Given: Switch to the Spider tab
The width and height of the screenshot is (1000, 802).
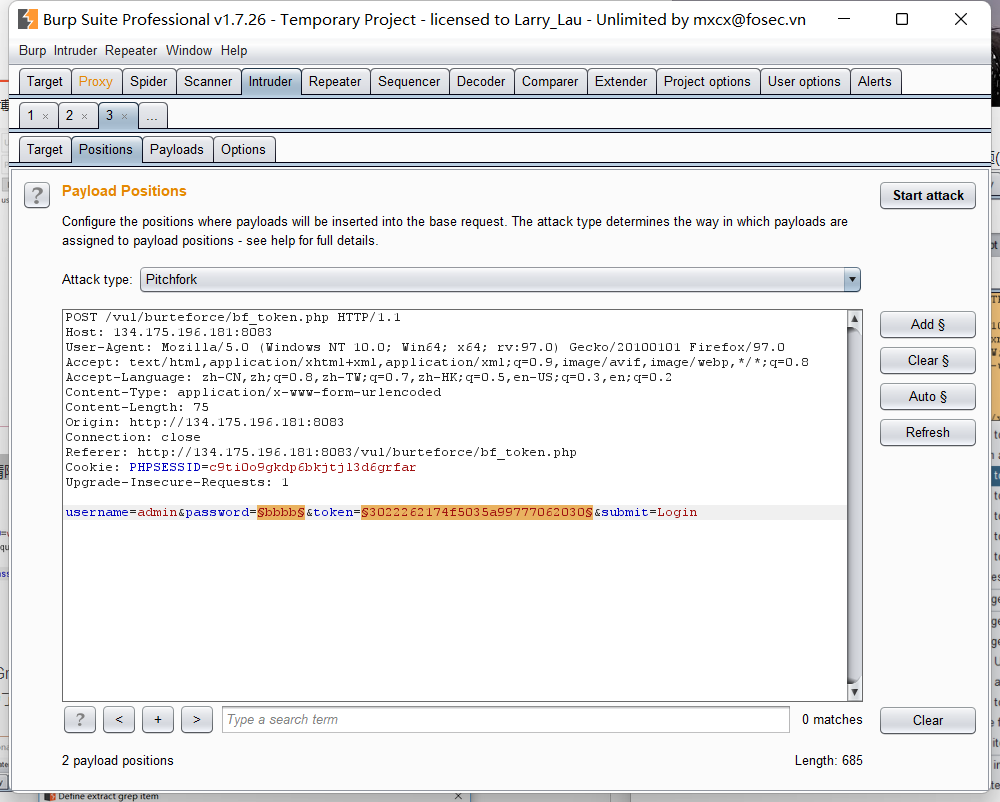Looking at the screenshot, I should coord(149,82).
